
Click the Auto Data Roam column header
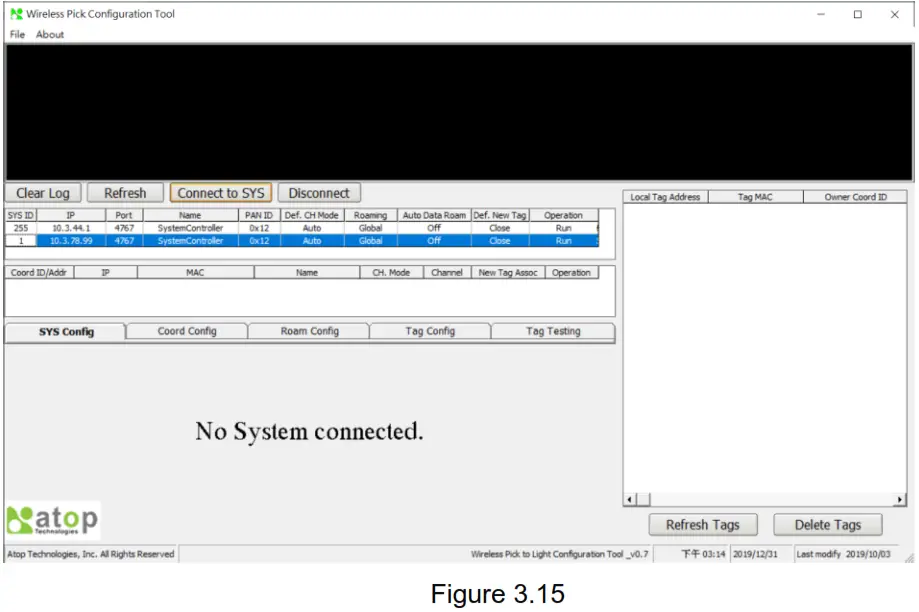(x=434, y=215)
